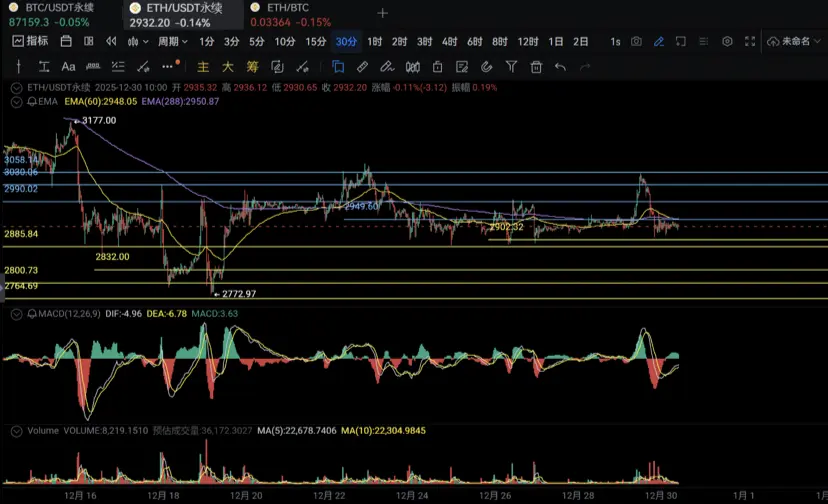828x504 pixels.
Task: Open the 未命名 layout dropdown
Action: [794, 41]
